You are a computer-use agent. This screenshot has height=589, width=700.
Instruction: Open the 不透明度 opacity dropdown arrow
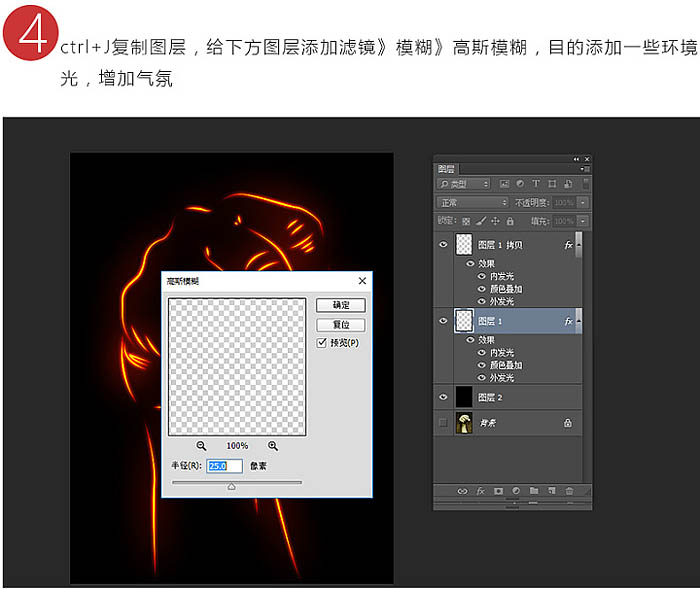[x=583, y=203]
